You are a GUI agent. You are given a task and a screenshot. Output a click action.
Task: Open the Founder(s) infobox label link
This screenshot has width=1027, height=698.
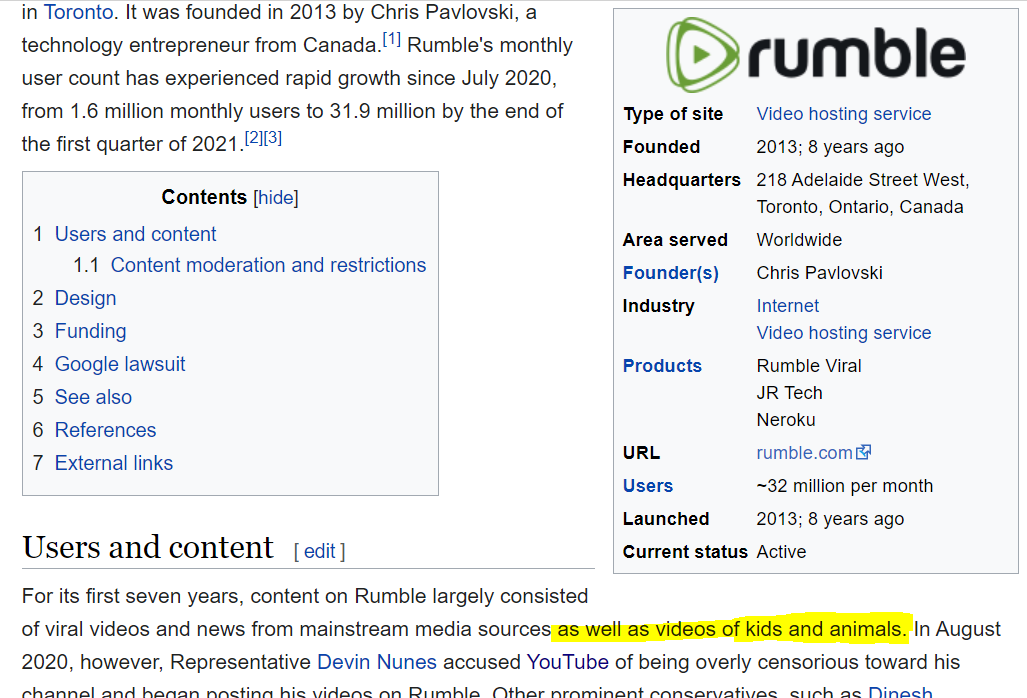pos(671,273)
